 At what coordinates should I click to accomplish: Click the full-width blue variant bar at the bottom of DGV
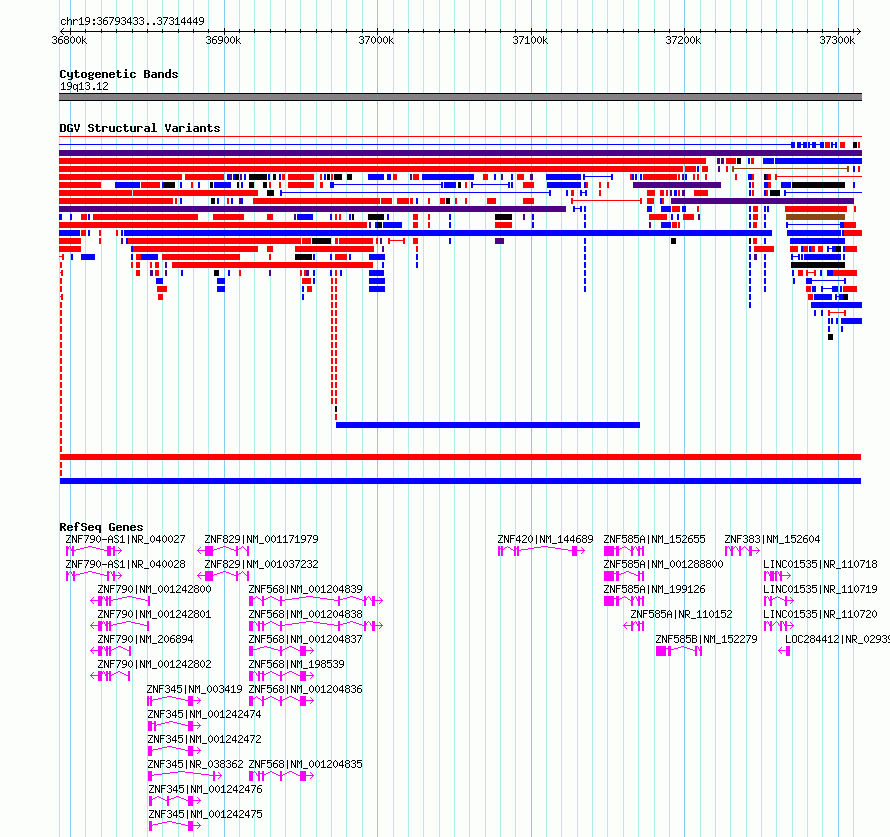pyautogui.click(x=460, y=481)
